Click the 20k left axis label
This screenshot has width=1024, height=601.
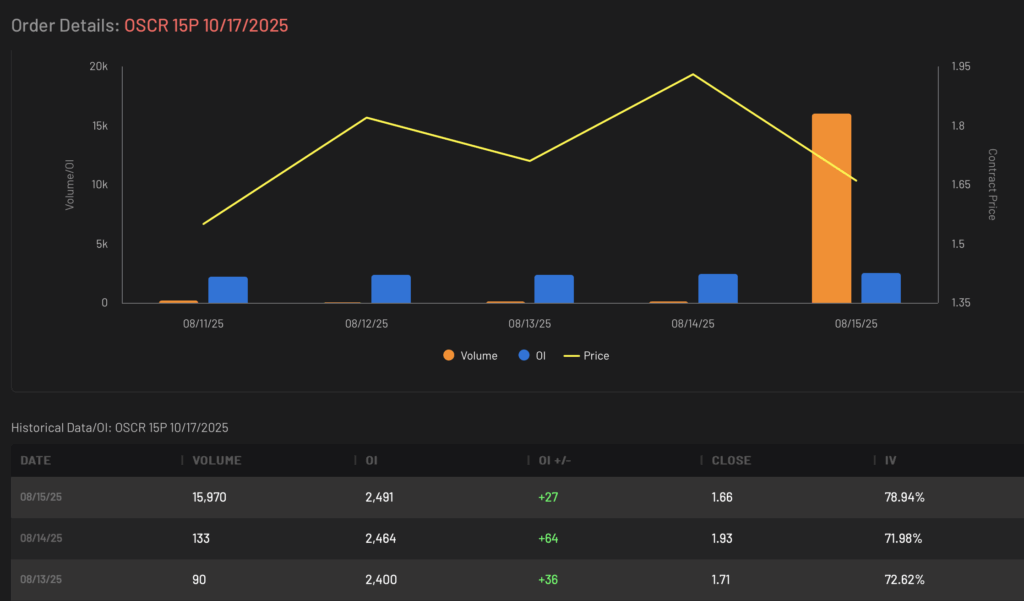point(99,67)
